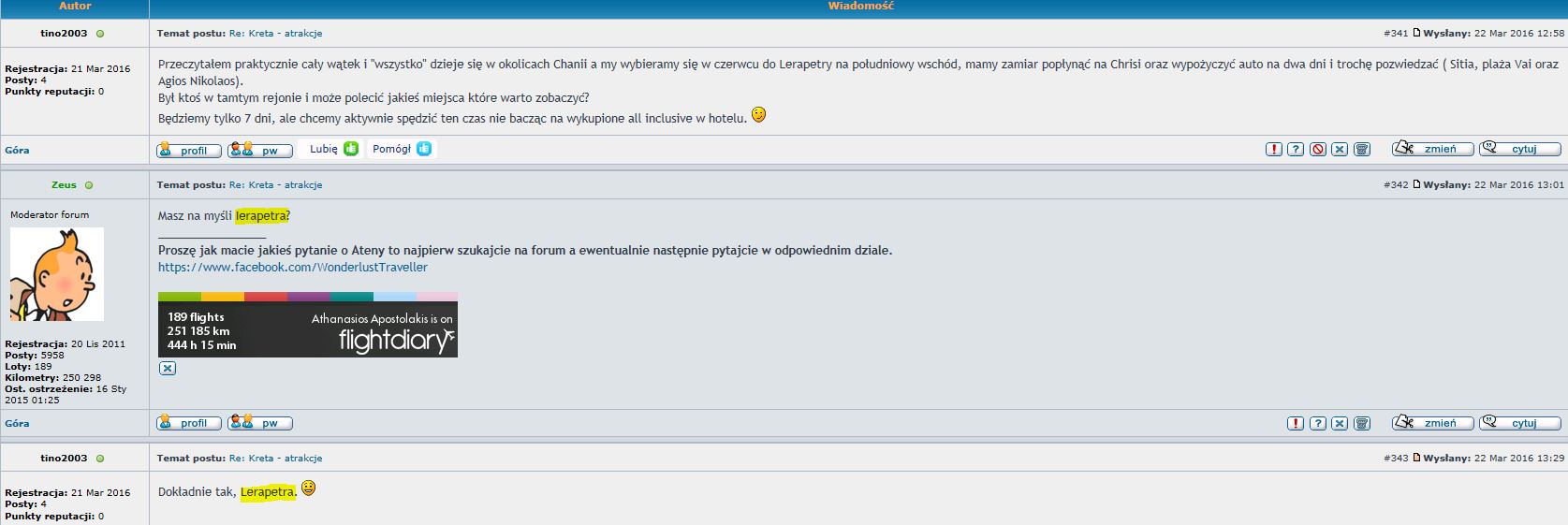Click 'Moderator forum' label under Zeus
The image size is (1568, 525).
50,214
